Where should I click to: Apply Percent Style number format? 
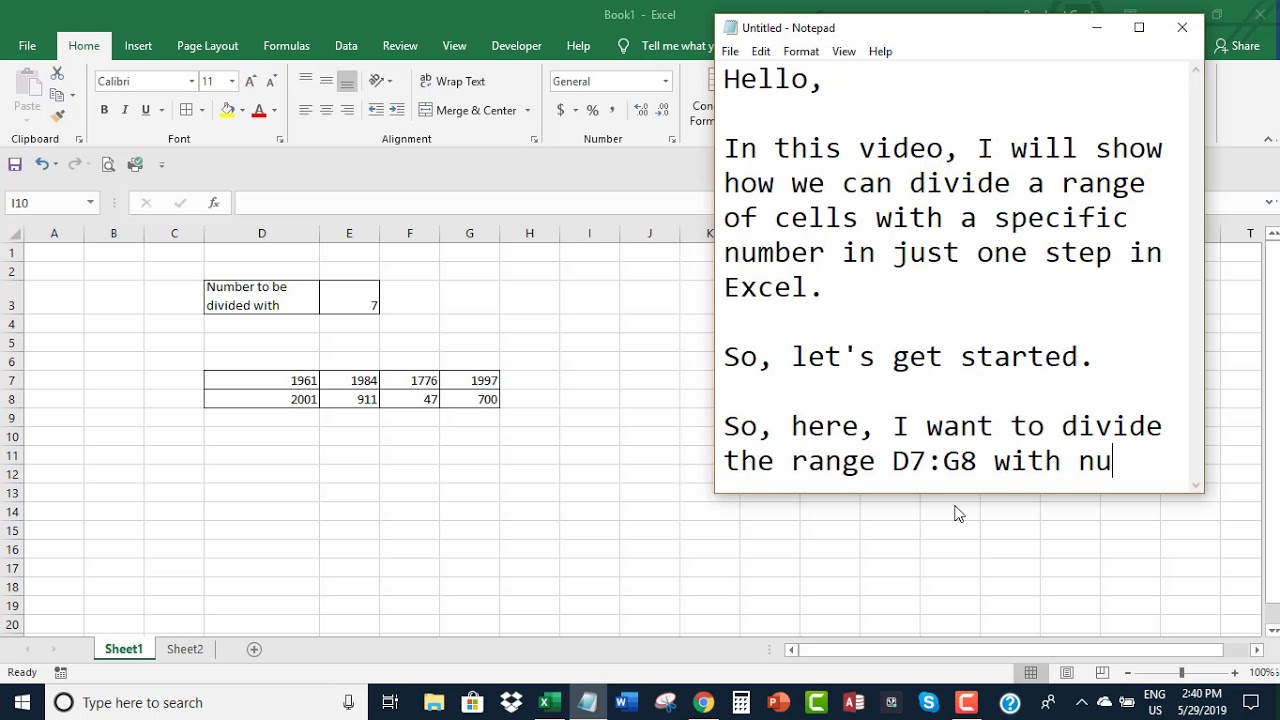click(592, 110)
